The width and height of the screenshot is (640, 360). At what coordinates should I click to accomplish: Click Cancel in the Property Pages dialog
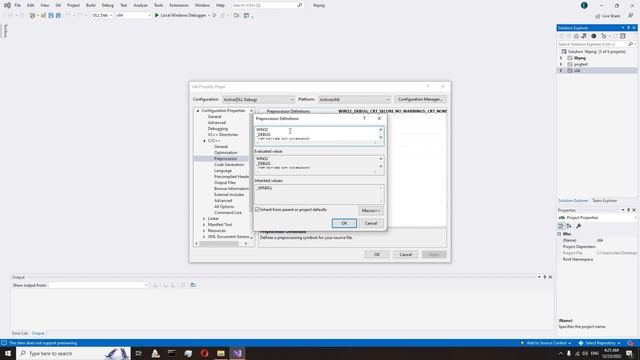(405, 255)
